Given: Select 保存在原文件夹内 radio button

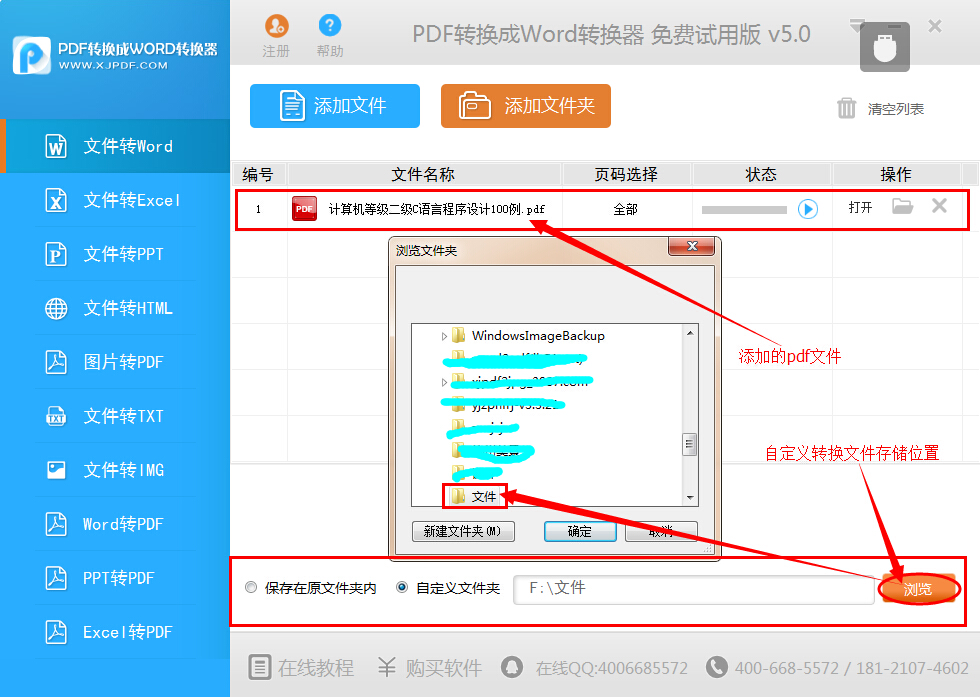Looking at the screenshot, I should pos(251,588).
